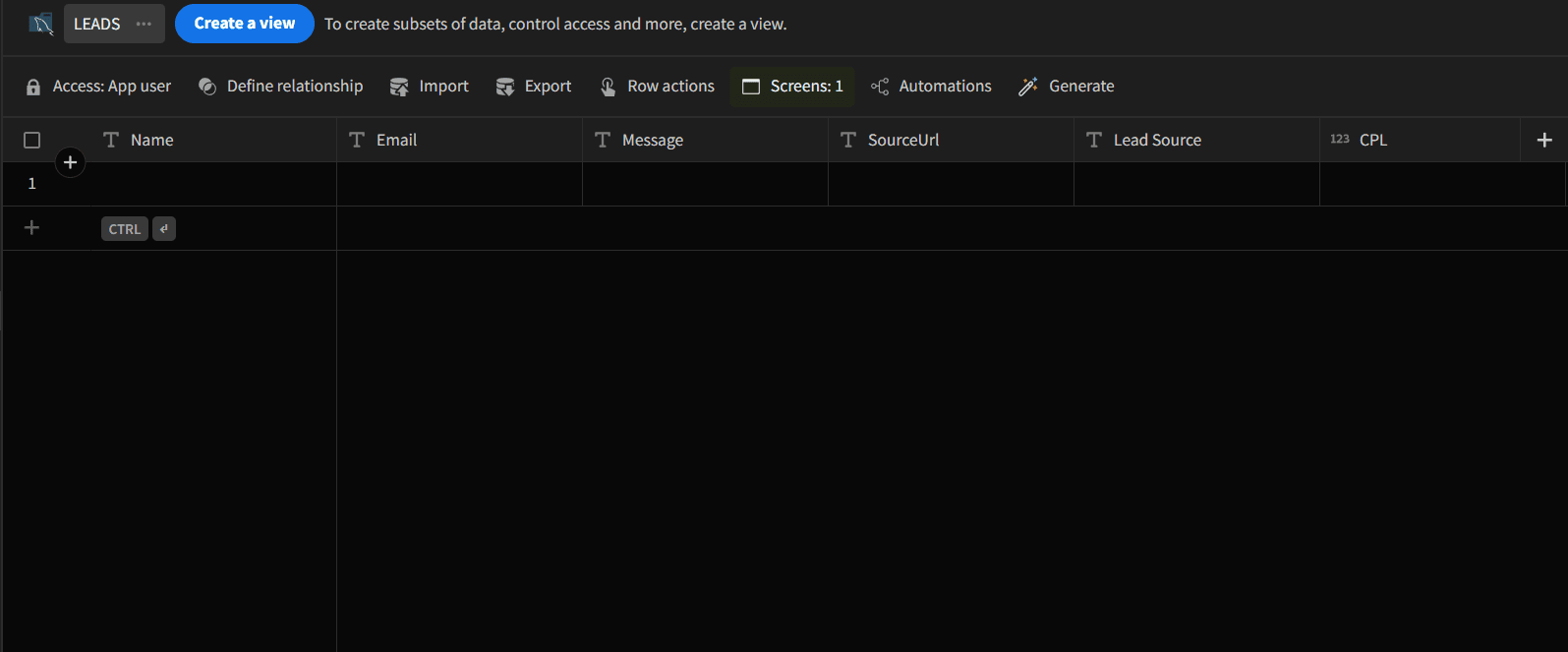Screen dimensions: 1568x652
Task: Click the Row actions pointer icon
Action: click(609, 87)
